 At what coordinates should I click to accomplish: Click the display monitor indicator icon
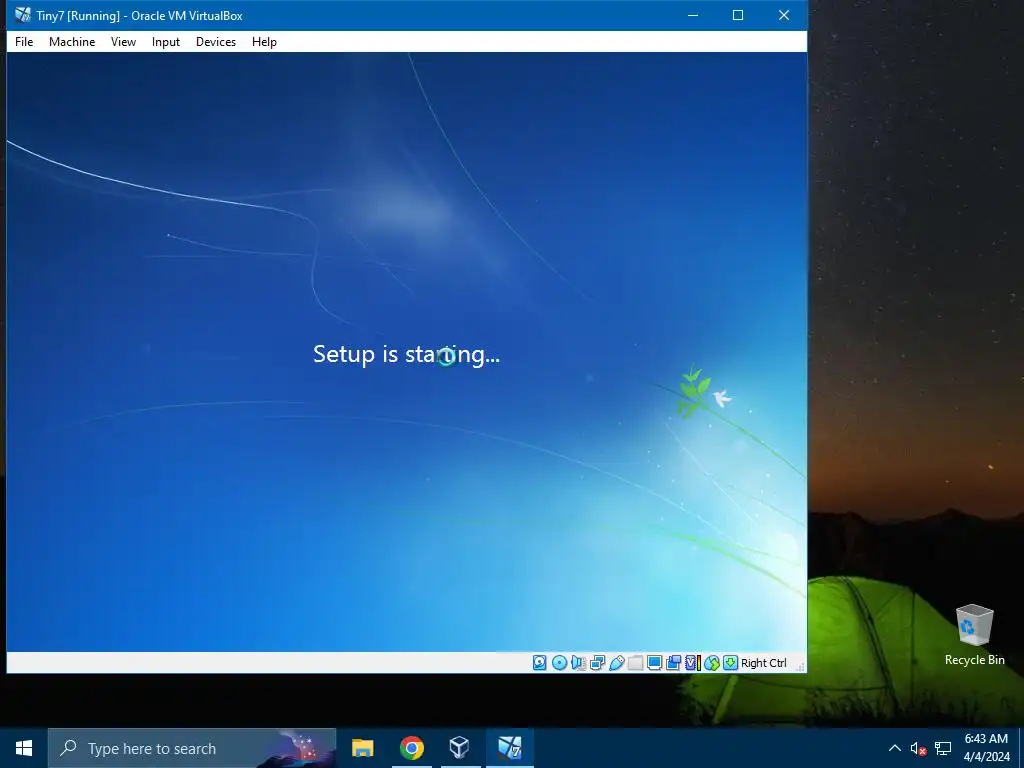pyautogui.click(x=654, y=663)
